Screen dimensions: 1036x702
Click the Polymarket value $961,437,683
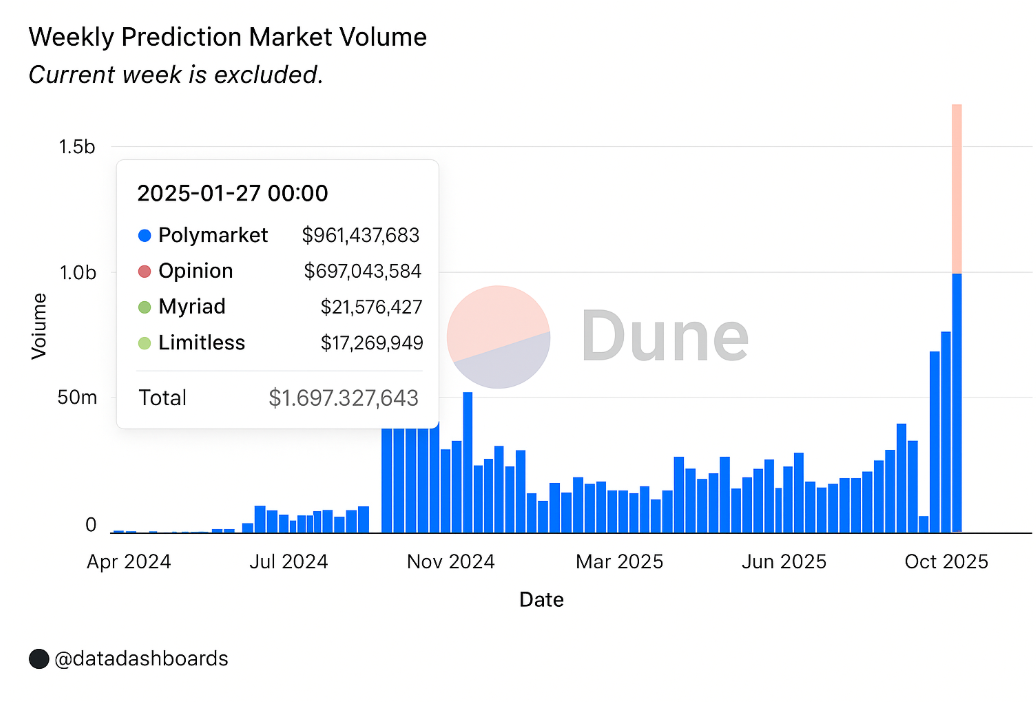(x=360, y=236)
